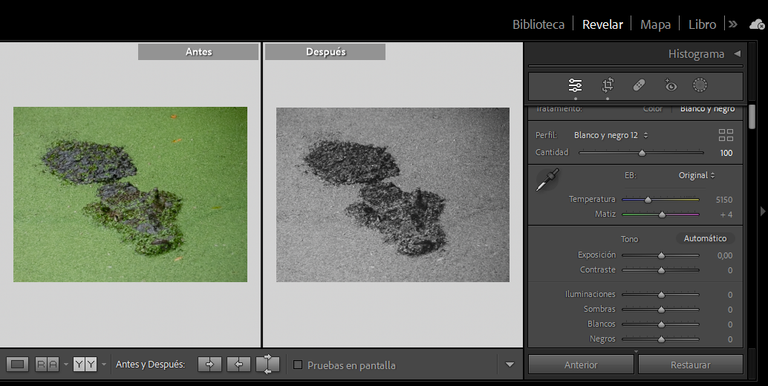The width and height of the screenshot is (768, 386).
Task: Click the Después view label
Action: pyautogui.click(x=326, y=52)
